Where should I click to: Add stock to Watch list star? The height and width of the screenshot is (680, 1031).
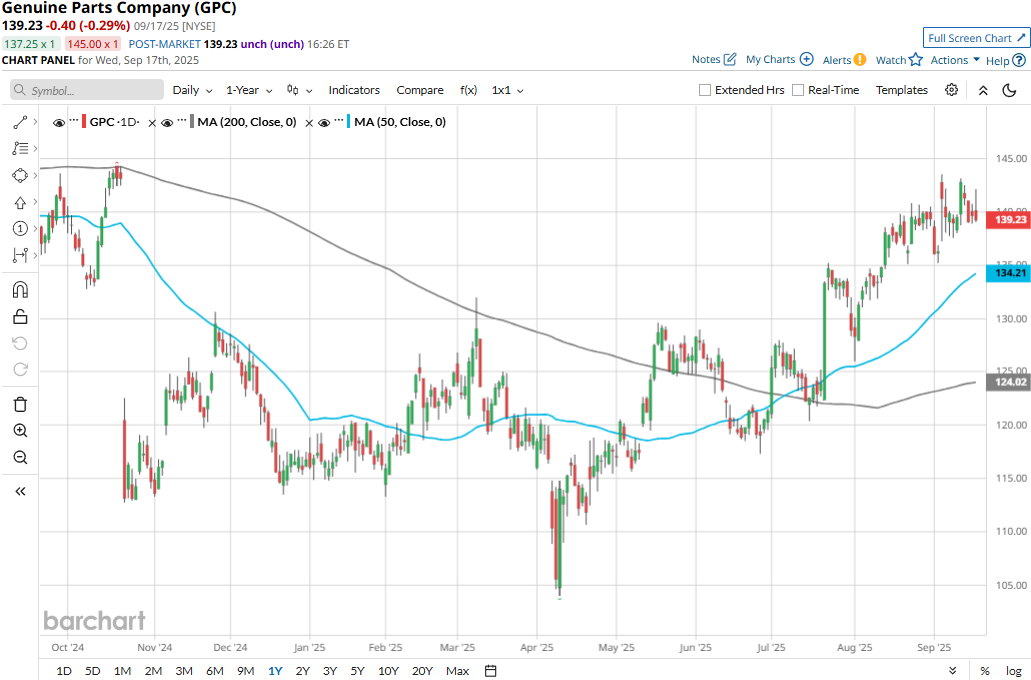click(x=916, y=60)
